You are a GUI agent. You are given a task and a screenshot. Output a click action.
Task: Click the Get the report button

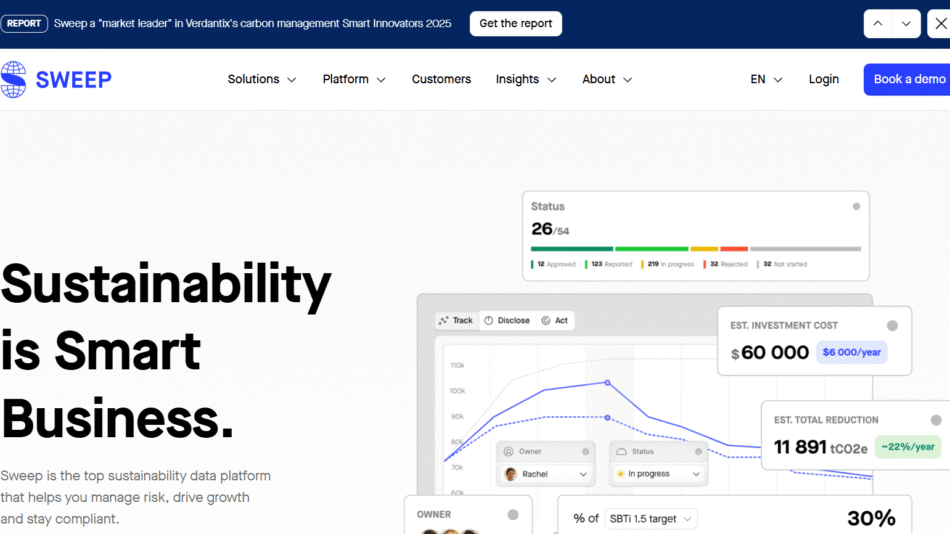515,24
